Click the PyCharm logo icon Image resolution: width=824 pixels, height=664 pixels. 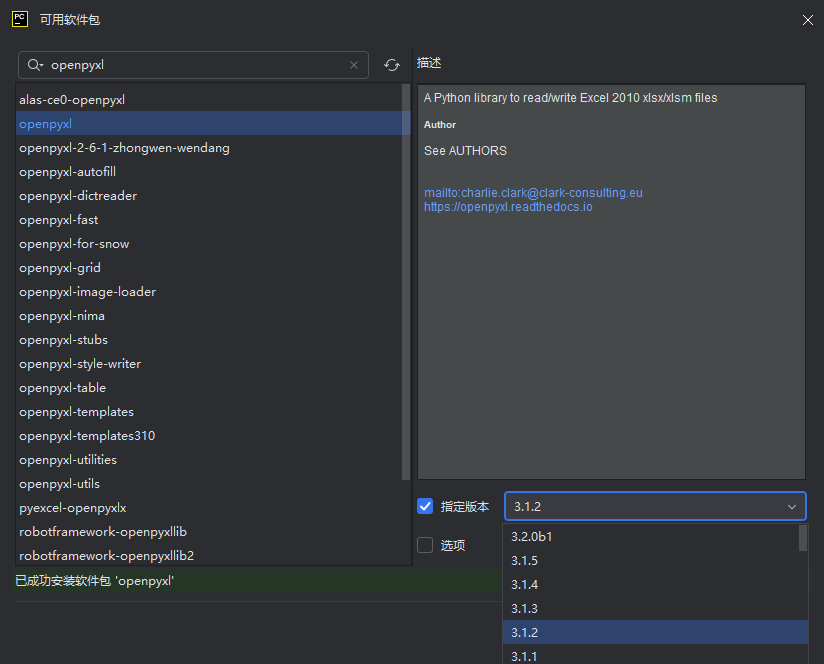tap(20, 19)
